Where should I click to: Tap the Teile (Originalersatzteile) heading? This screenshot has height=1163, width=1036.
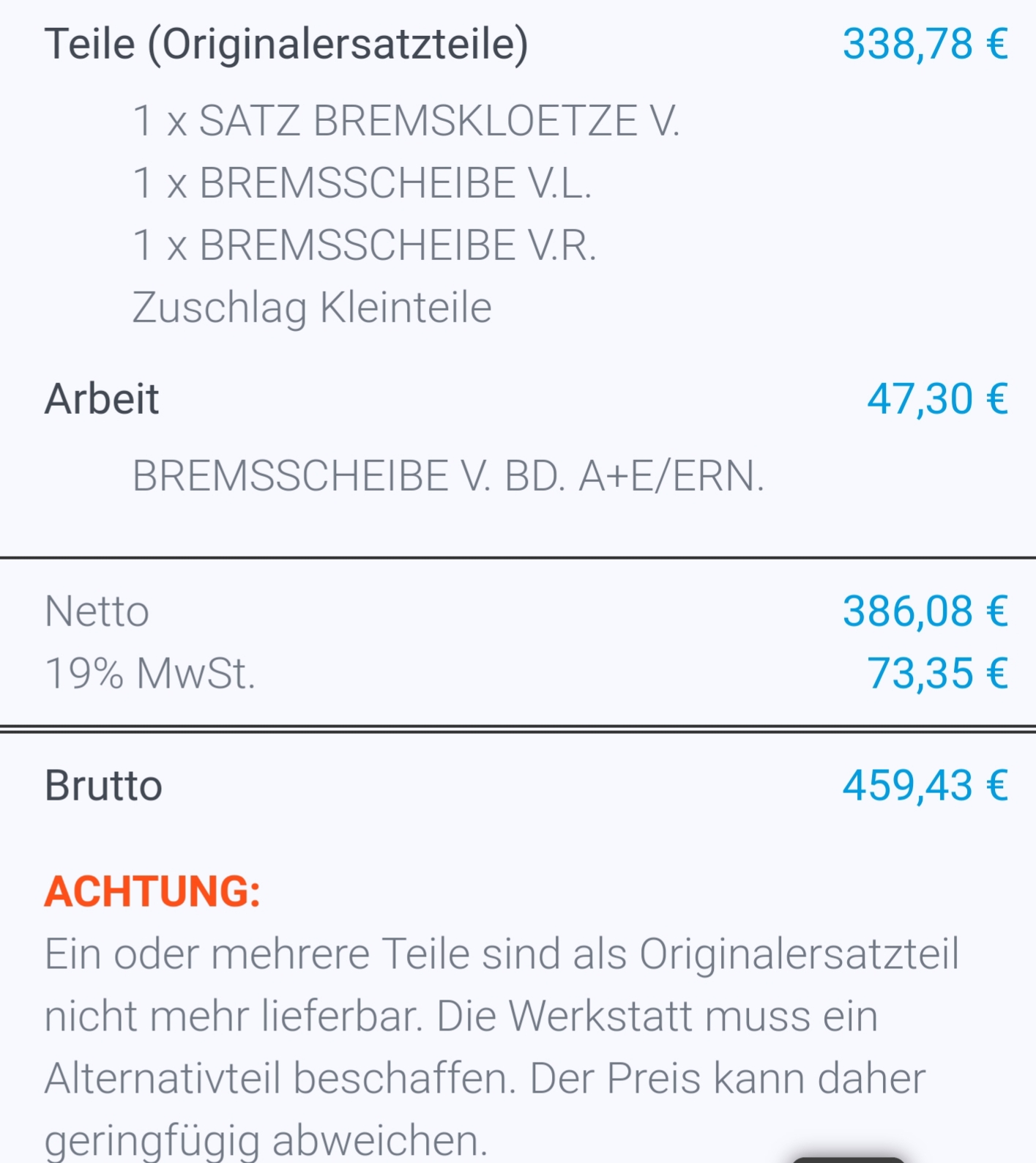coord(286,44)
